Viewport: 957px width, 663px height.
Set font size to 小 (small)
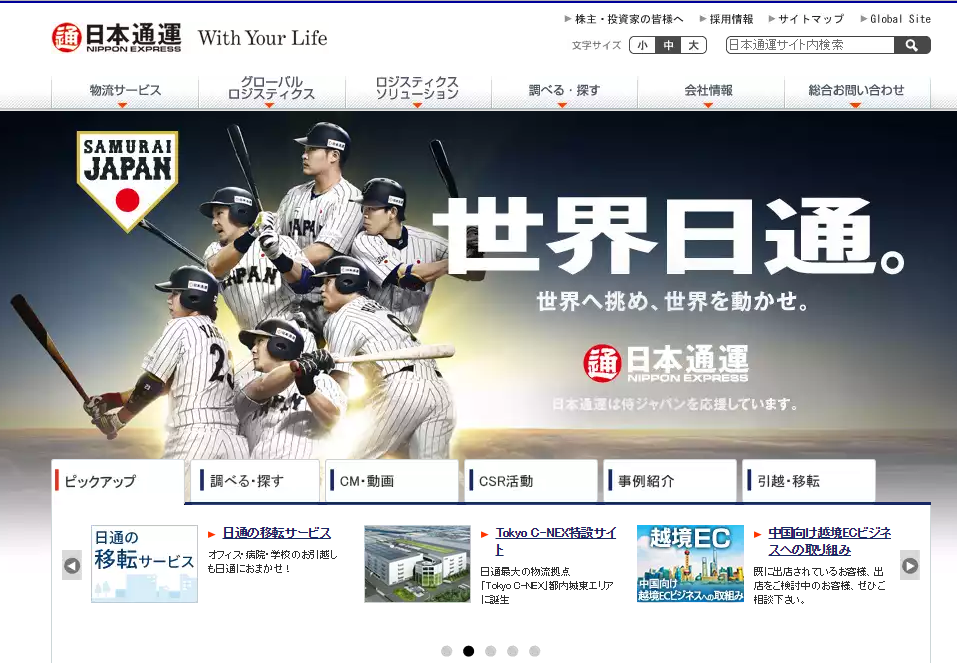click(643, 45)
